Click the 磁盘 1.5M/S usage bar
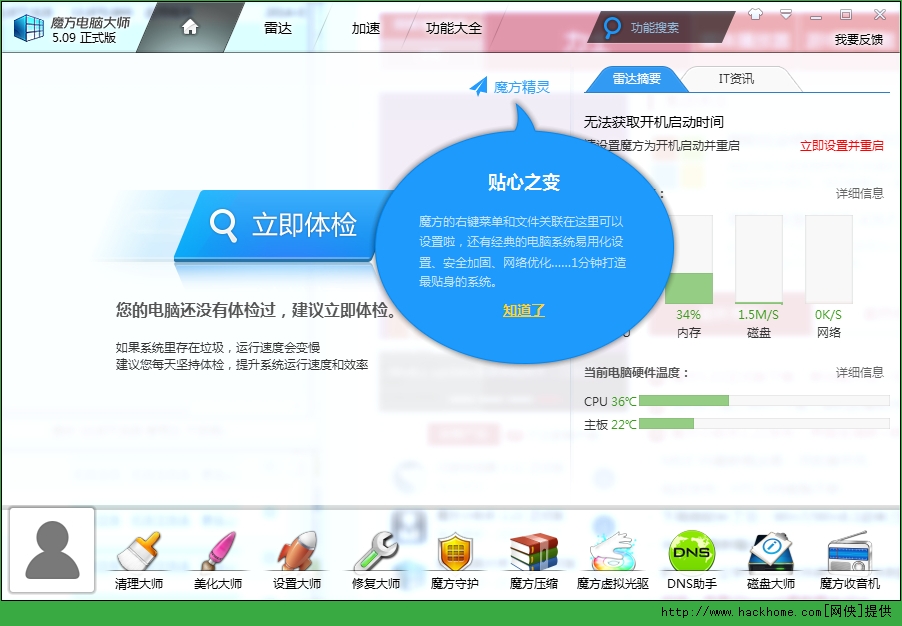902x626 pixels. [x=759, y=259]
